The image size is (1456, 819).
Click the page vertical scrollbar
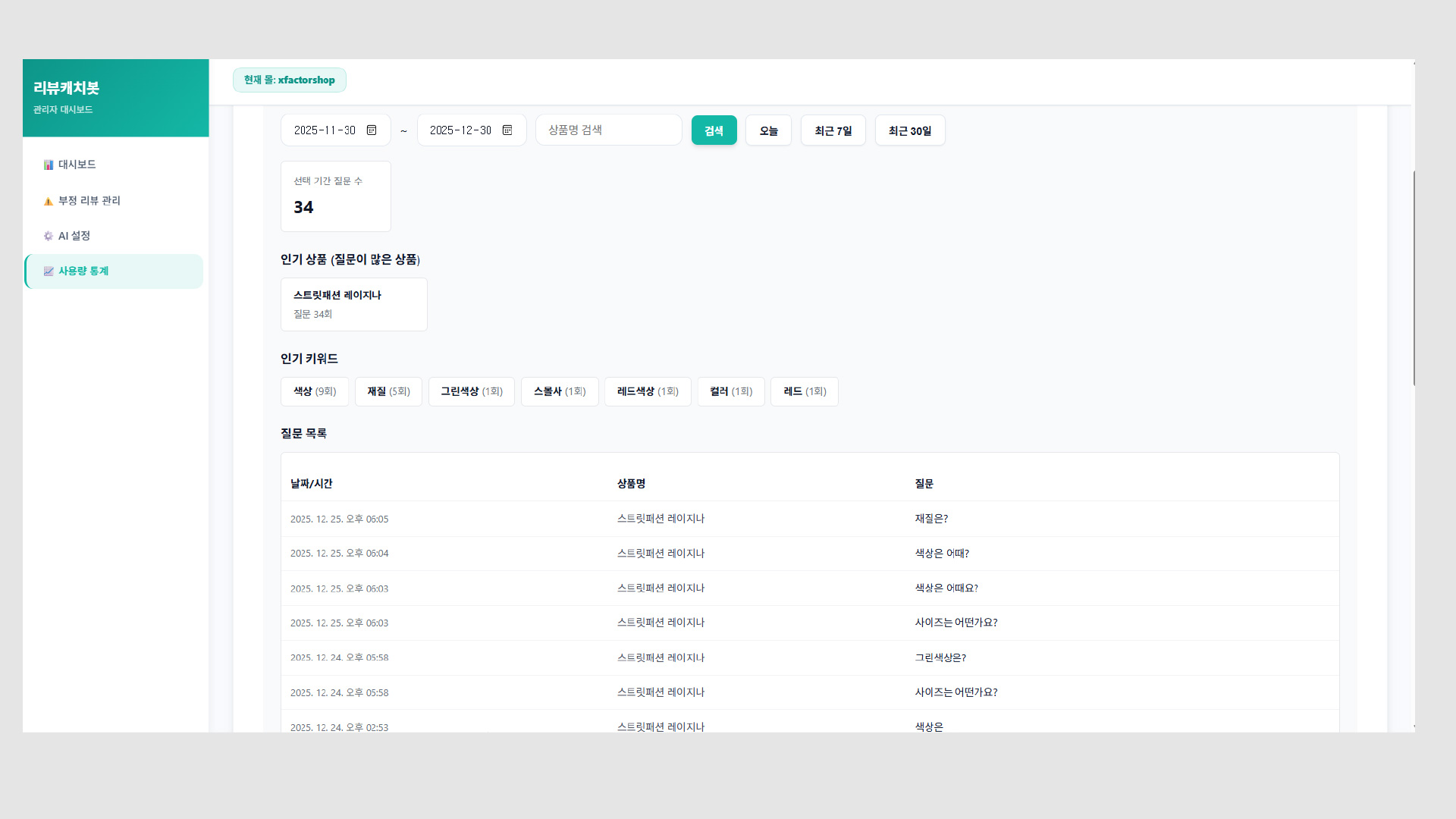[1414, 278]
